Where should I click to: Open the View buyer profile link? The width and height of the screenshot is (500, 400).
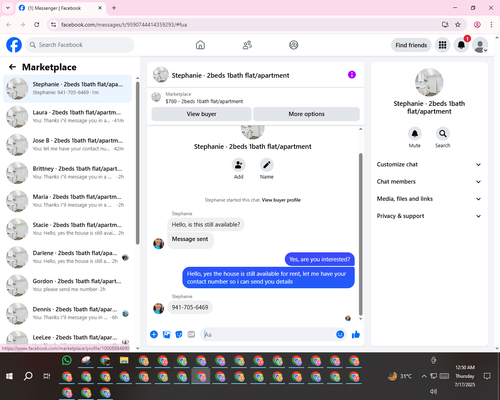point(281,200)
